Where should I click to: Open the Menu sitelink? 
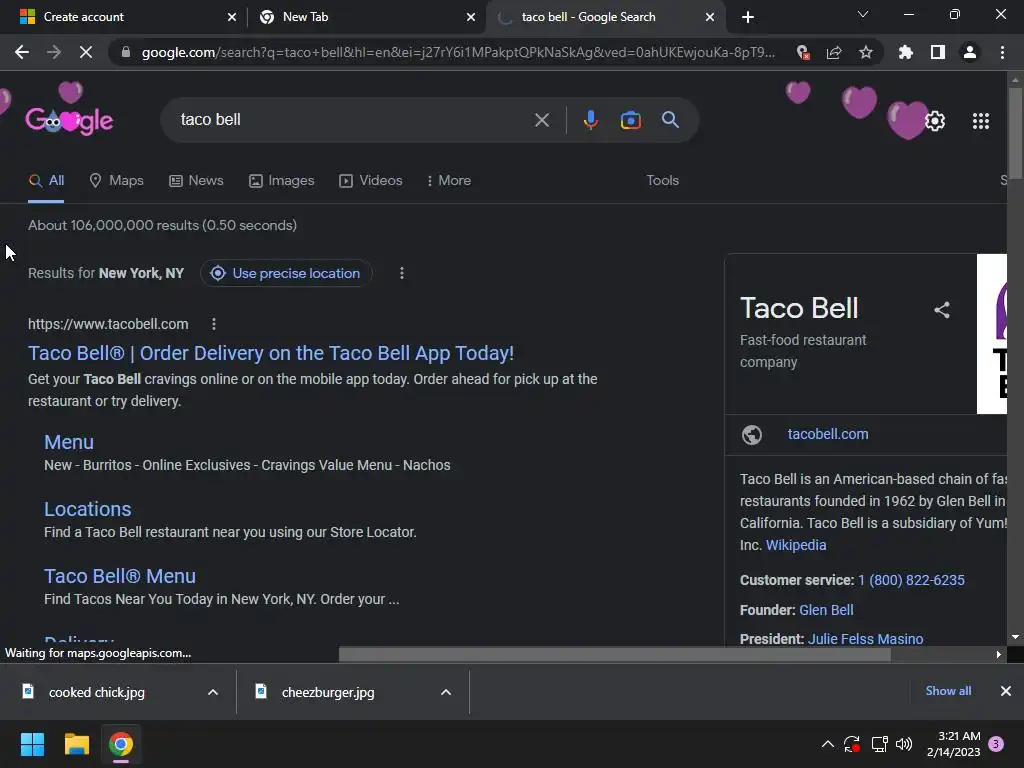click(69, 442)
